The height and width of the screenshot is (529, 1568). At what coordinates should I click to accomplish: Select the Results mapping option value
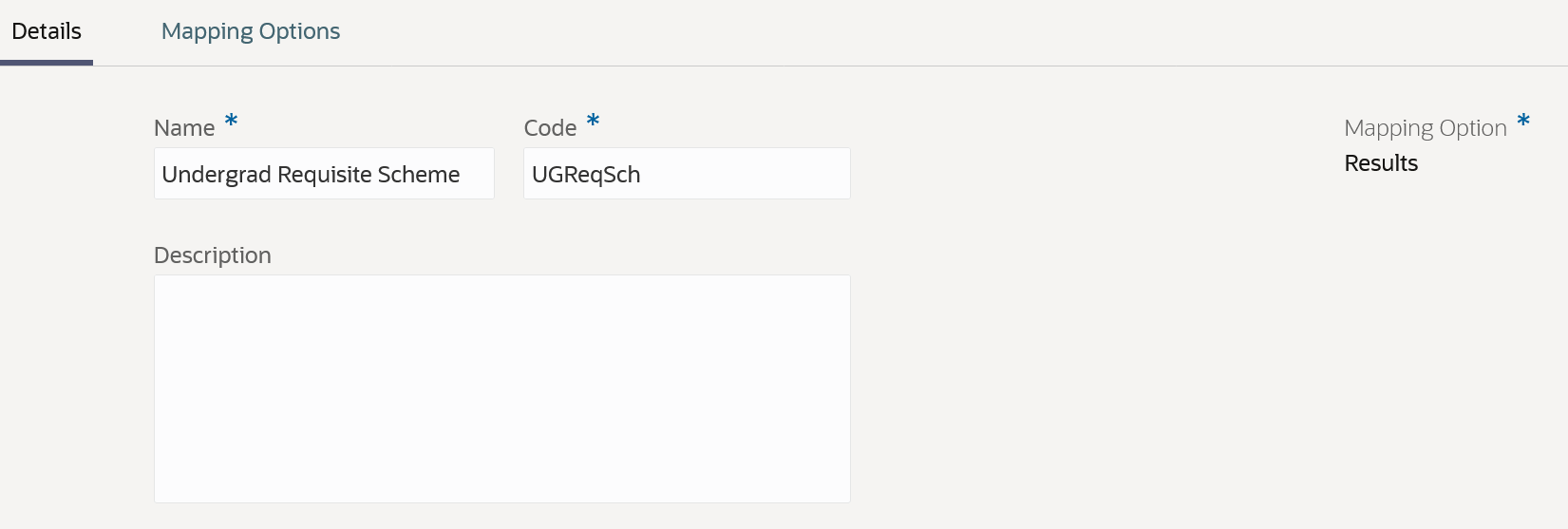coord(1381,163)
